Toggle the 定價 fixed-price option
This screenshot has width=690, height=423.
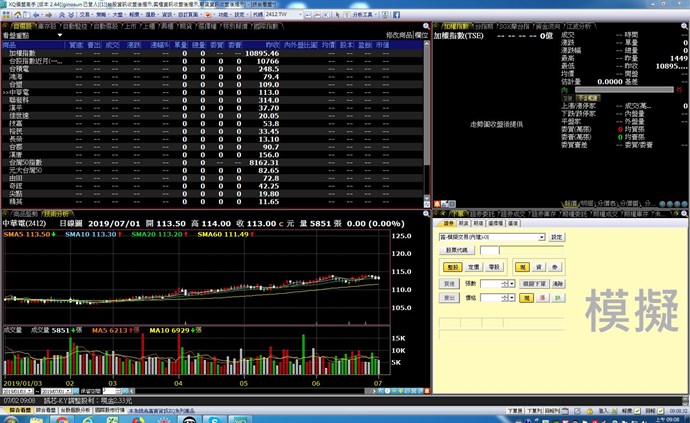coord(474,267)
